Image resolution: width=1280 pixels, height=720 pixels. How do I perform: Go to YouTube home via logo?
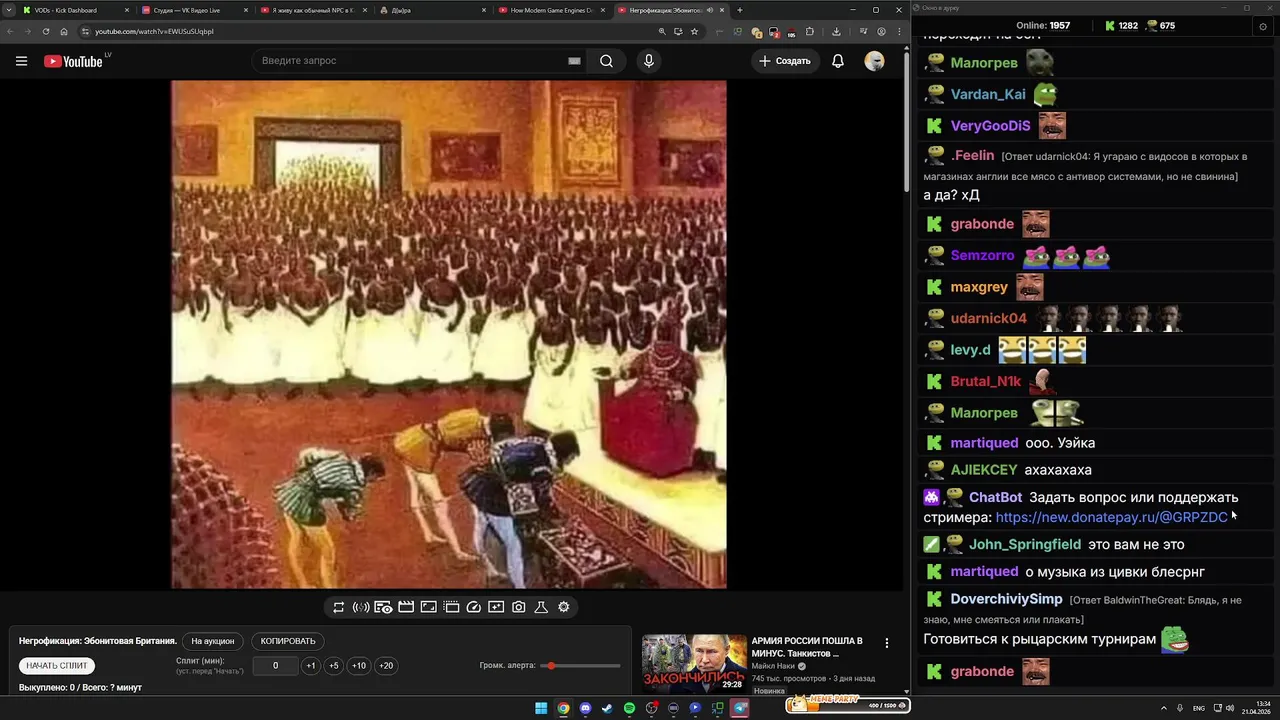tap(73, 61)
